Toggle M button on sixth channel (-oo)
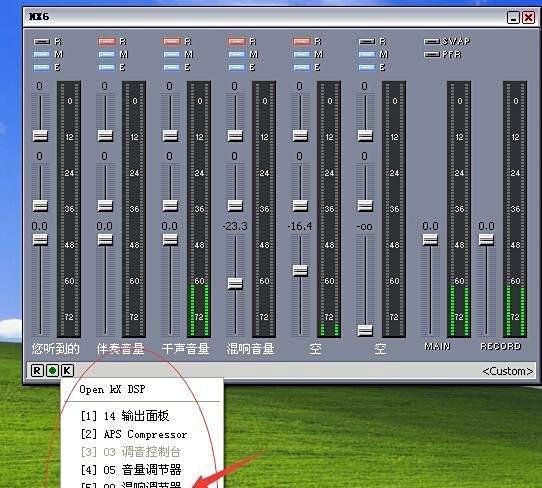The width and height of the screenshot is (542, 488). [x=367, y=54]
